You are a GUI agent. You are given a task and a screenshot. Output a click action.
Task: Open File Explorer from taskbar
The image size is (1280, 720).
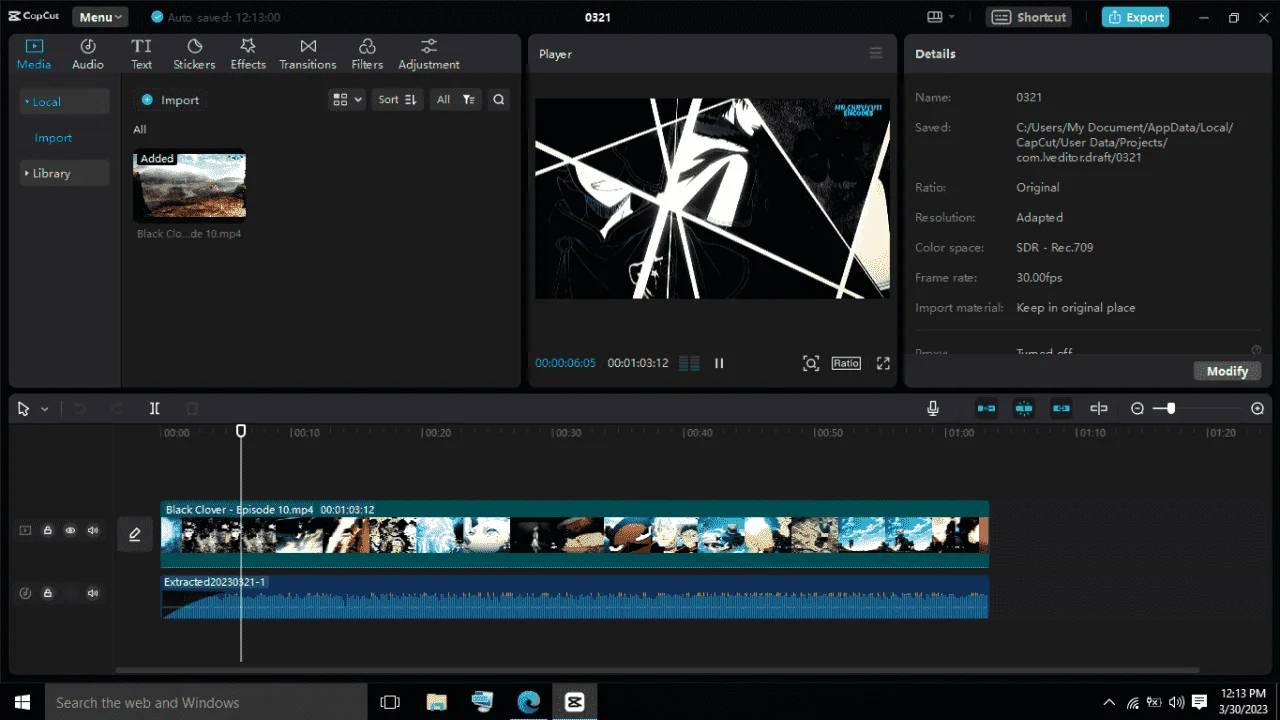(x=436, y=702)
